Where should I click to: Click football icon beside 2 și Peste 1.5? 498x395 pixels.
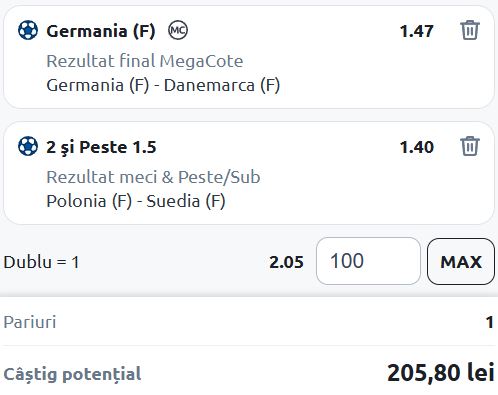pos(28,146)
